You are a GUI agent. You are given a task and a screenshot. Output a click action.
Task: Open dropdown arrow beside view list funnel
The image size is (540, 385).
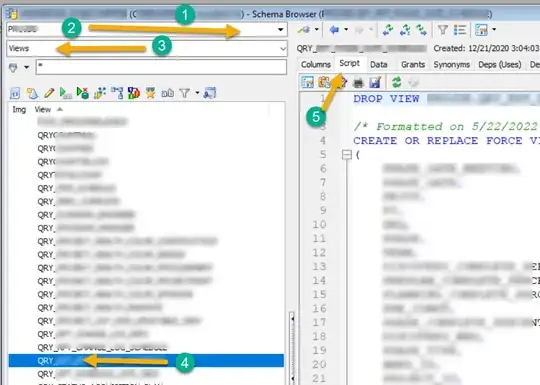[x=197, y=93]
